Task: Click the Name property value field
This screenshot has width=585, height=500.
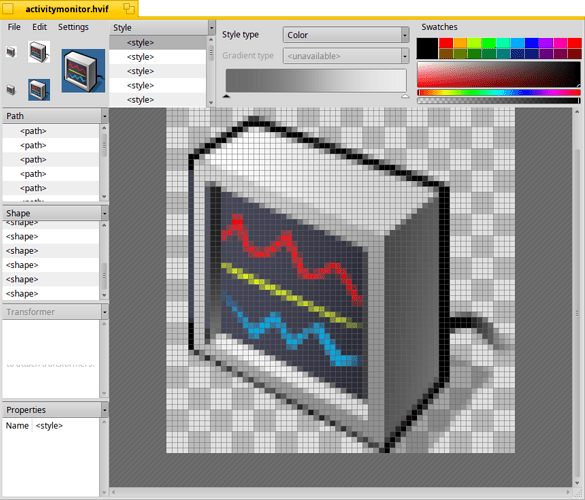Action: (x=66, y=426)
